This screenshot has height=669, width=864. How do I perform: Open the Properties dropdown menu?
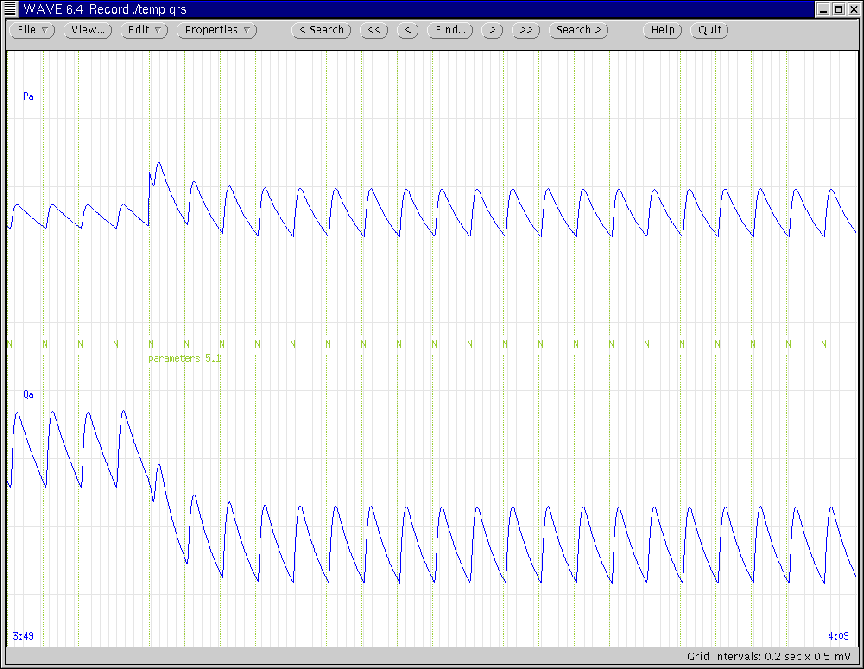[217, 30]
